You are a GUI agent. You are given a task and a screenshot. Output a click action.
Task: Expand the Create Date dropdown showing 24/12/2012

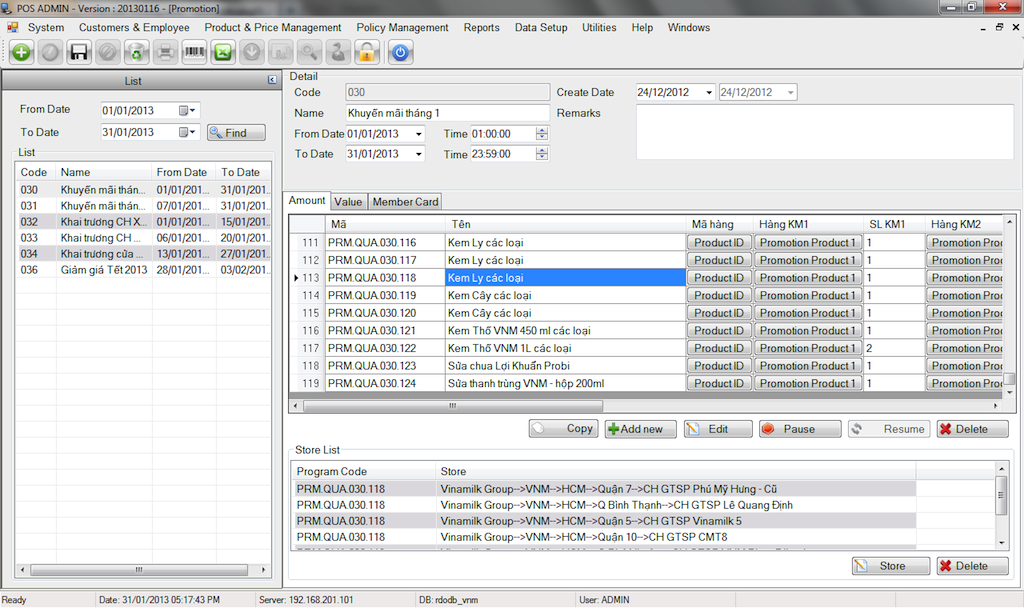[x=708, y=92]
